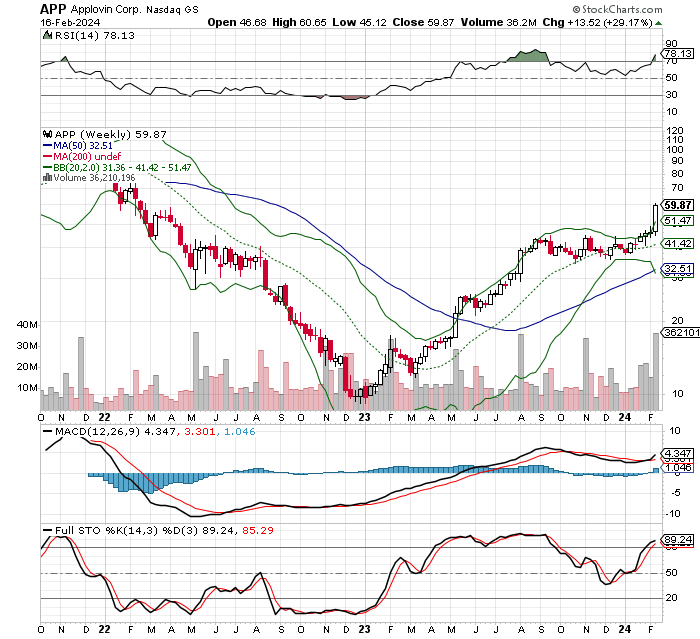
Task: Click the High 60.65 header value
Action: [x=299, y=22]
